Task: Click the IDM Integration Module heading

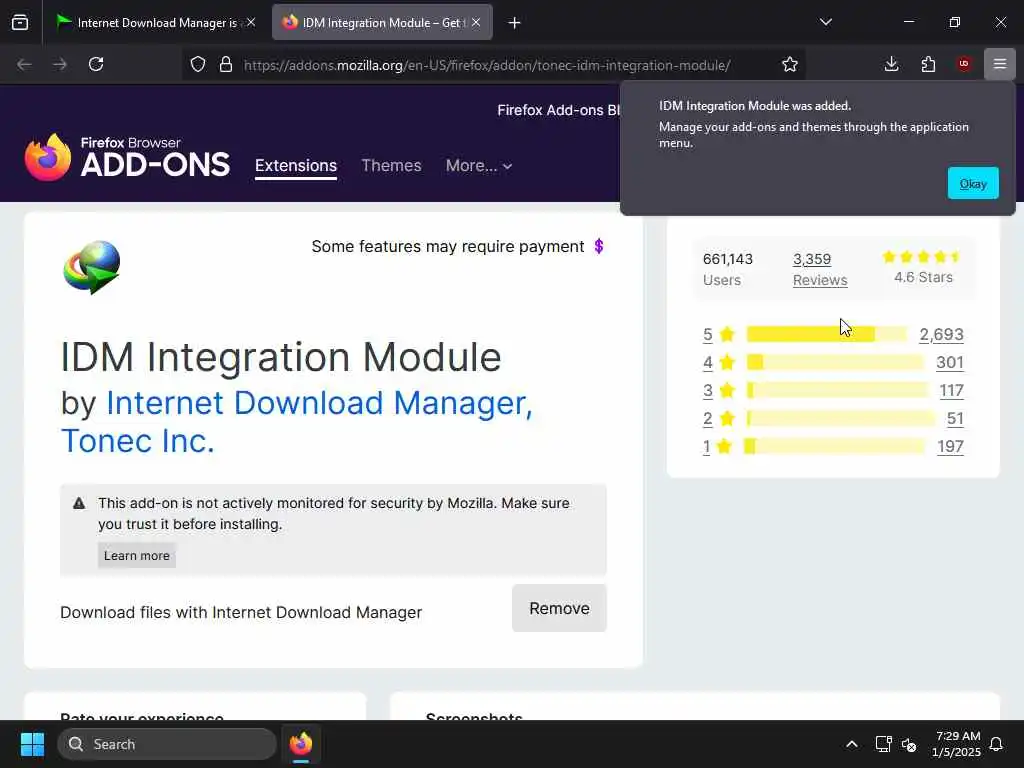Action: pyautogui.click(x=281, y=357)
